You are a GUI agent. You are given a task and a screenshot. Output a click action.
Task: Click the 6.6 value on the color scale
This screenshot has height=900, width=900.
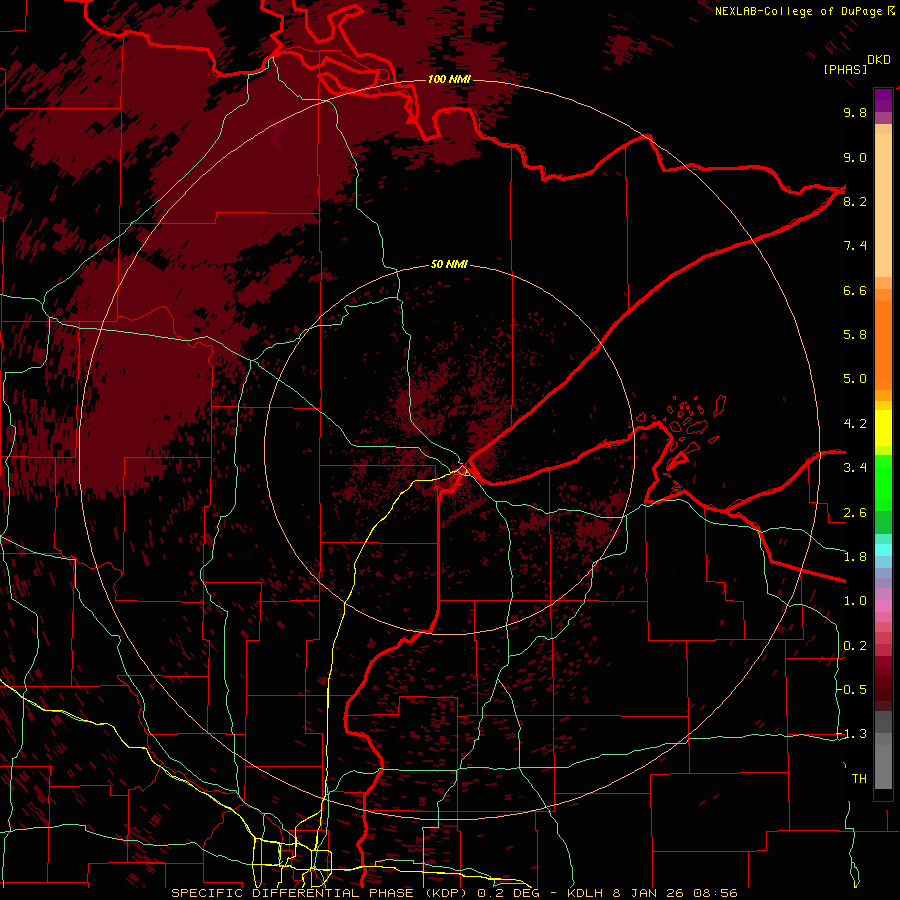(x=855, y=290)
